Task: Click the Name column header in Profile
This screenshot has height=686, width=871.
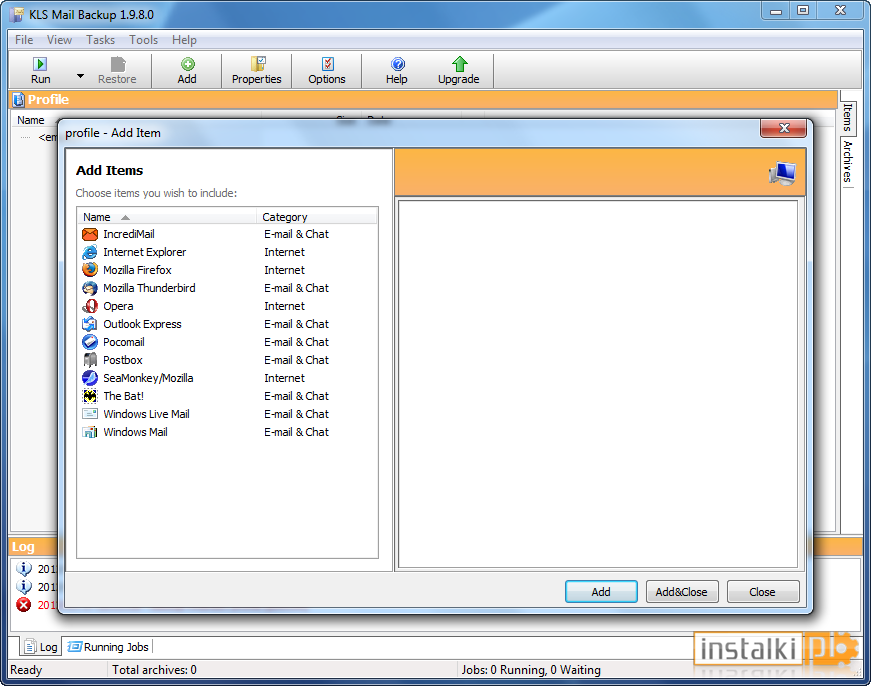Action: click(x=31, y=120)
